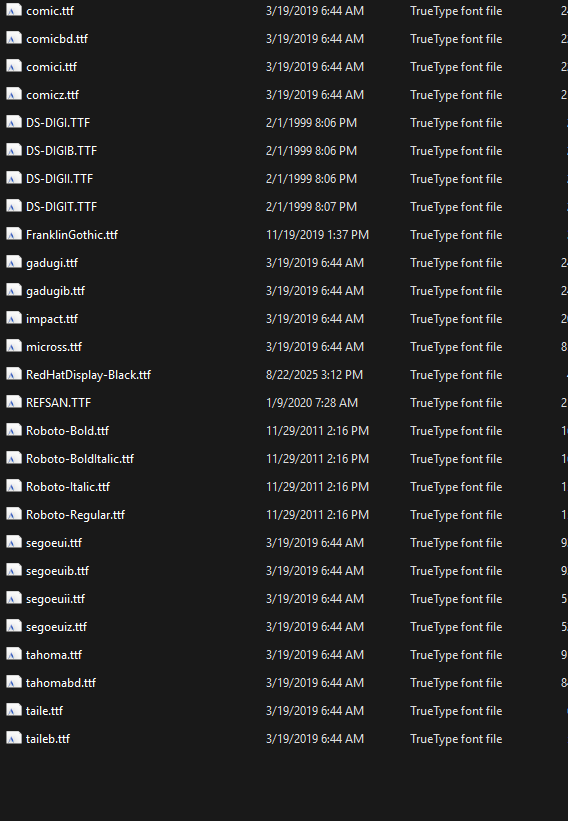Click the segoeui.ttf font icon
The image size is (568, 821).
14,542
